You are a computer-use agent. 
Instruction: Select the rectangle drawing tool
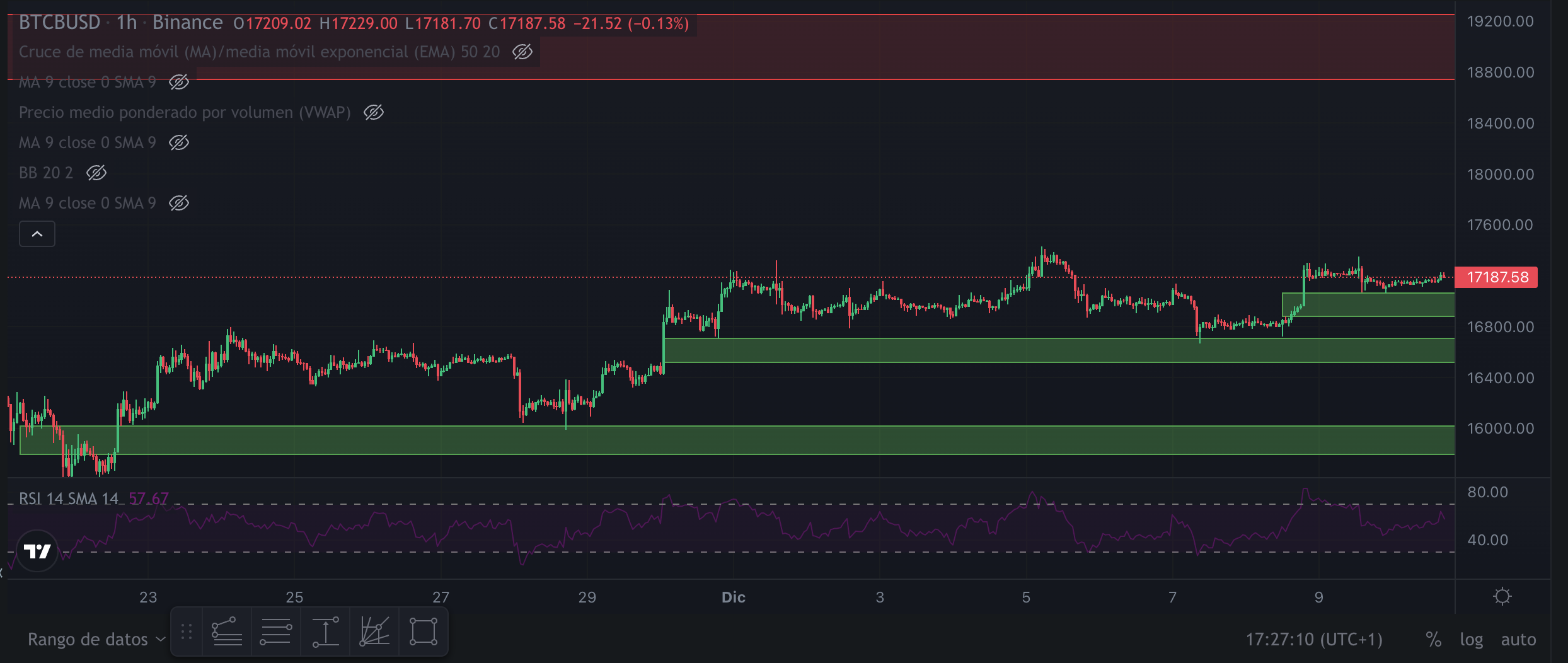click(424, 631)
